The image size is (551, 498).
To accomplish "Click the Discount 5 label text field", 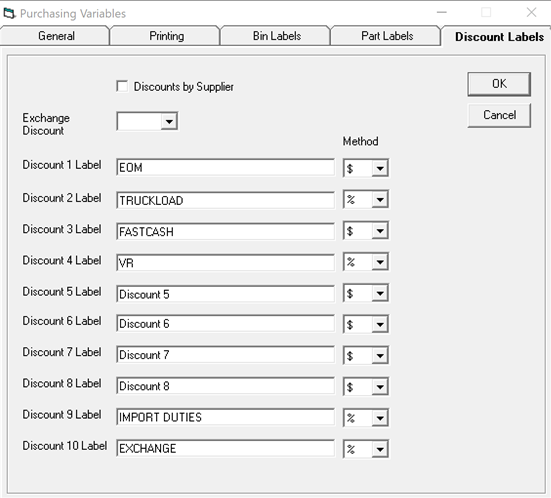I will coord(225,294).
